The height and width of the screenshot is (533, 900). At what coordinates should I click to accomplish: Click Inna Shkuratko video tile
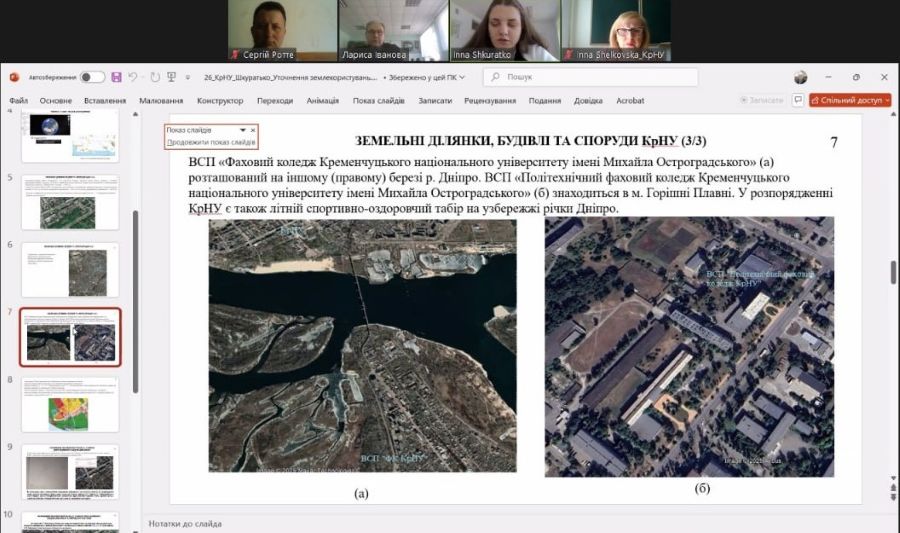(x=505, y=30)
